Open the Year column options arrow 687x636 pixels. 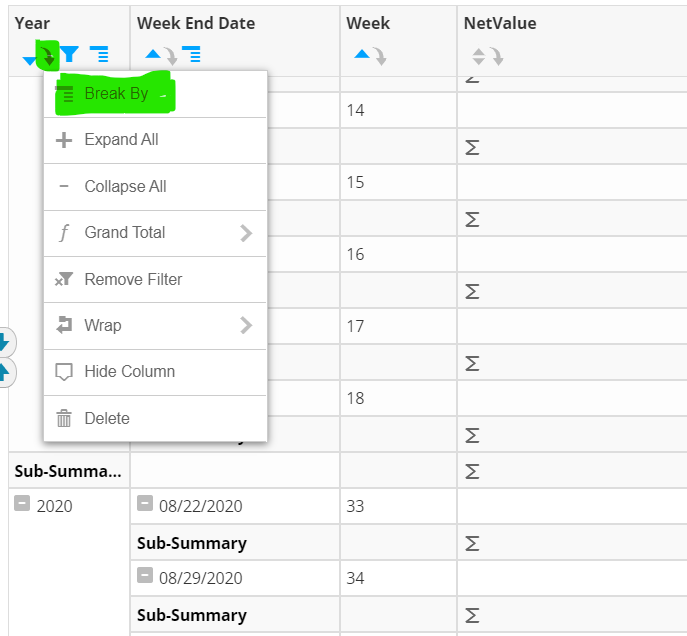coord(47,55)
